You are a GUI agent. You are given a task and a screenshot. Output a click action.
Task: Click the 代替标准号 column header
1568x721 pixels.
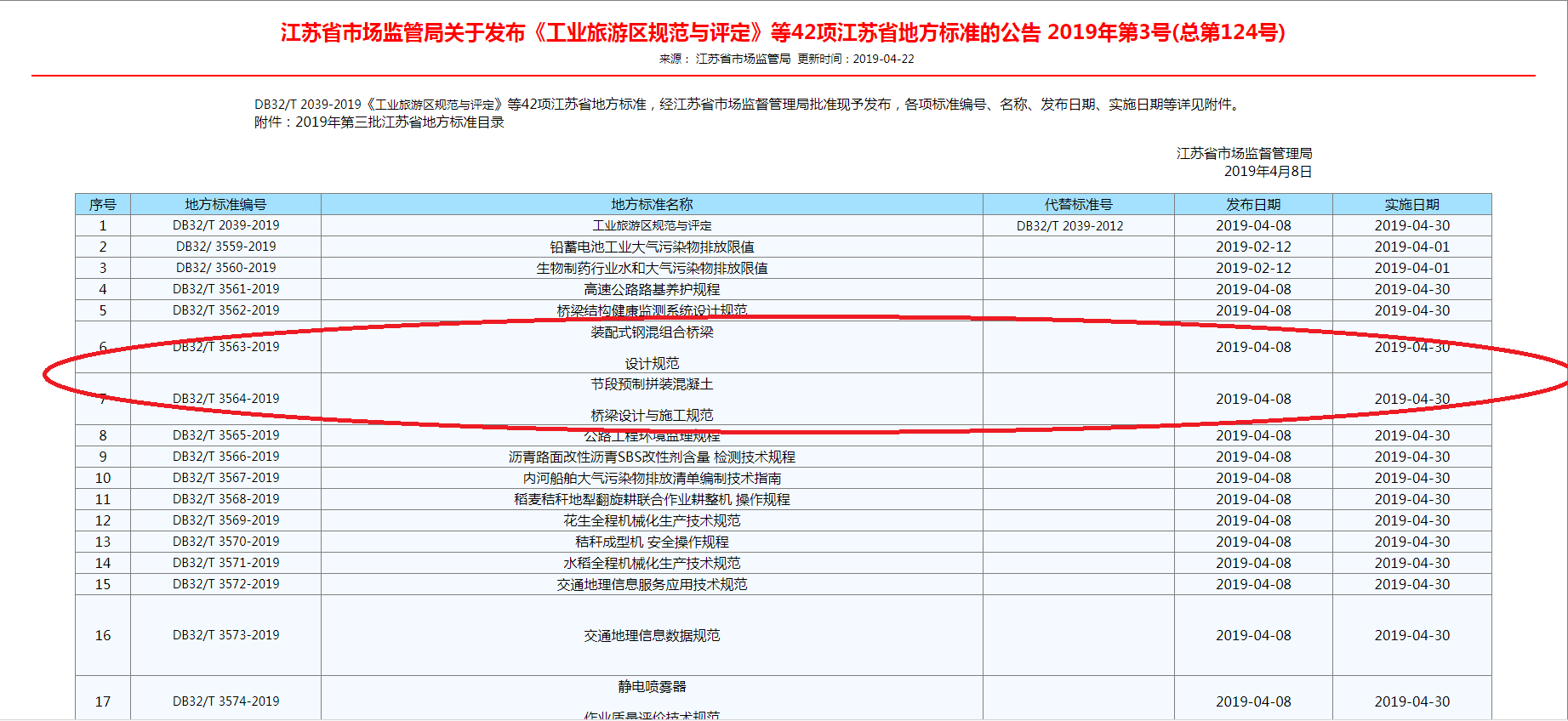pos(1078,204)
